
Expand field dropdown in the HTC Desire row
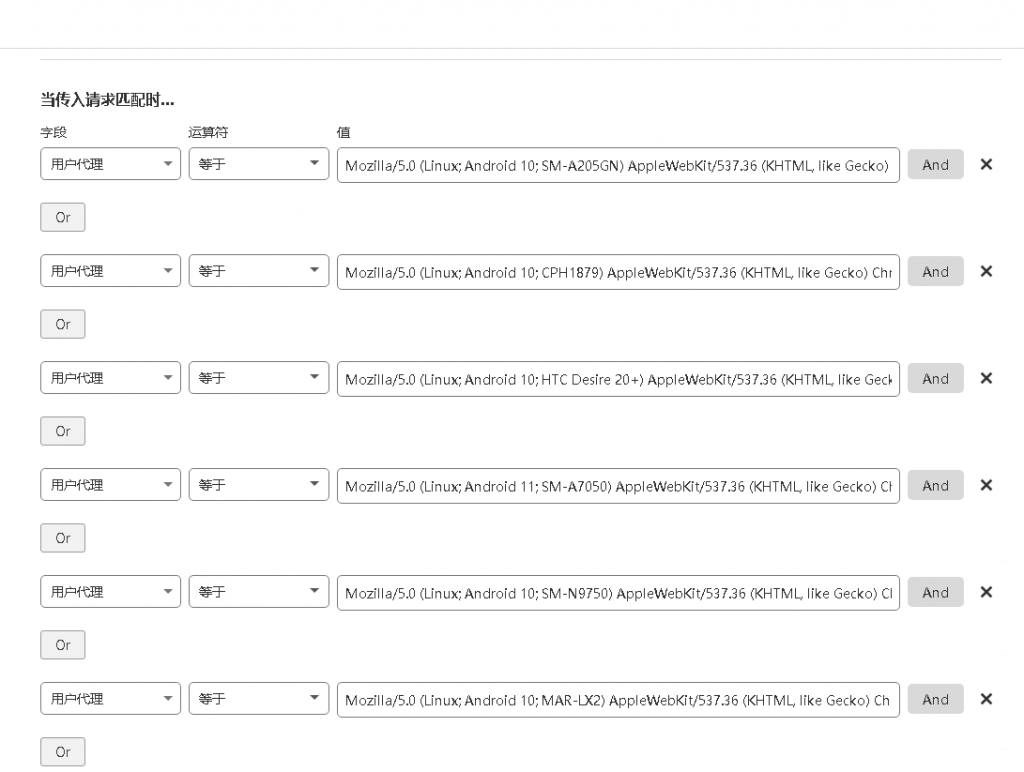click(x=110, y=378)
